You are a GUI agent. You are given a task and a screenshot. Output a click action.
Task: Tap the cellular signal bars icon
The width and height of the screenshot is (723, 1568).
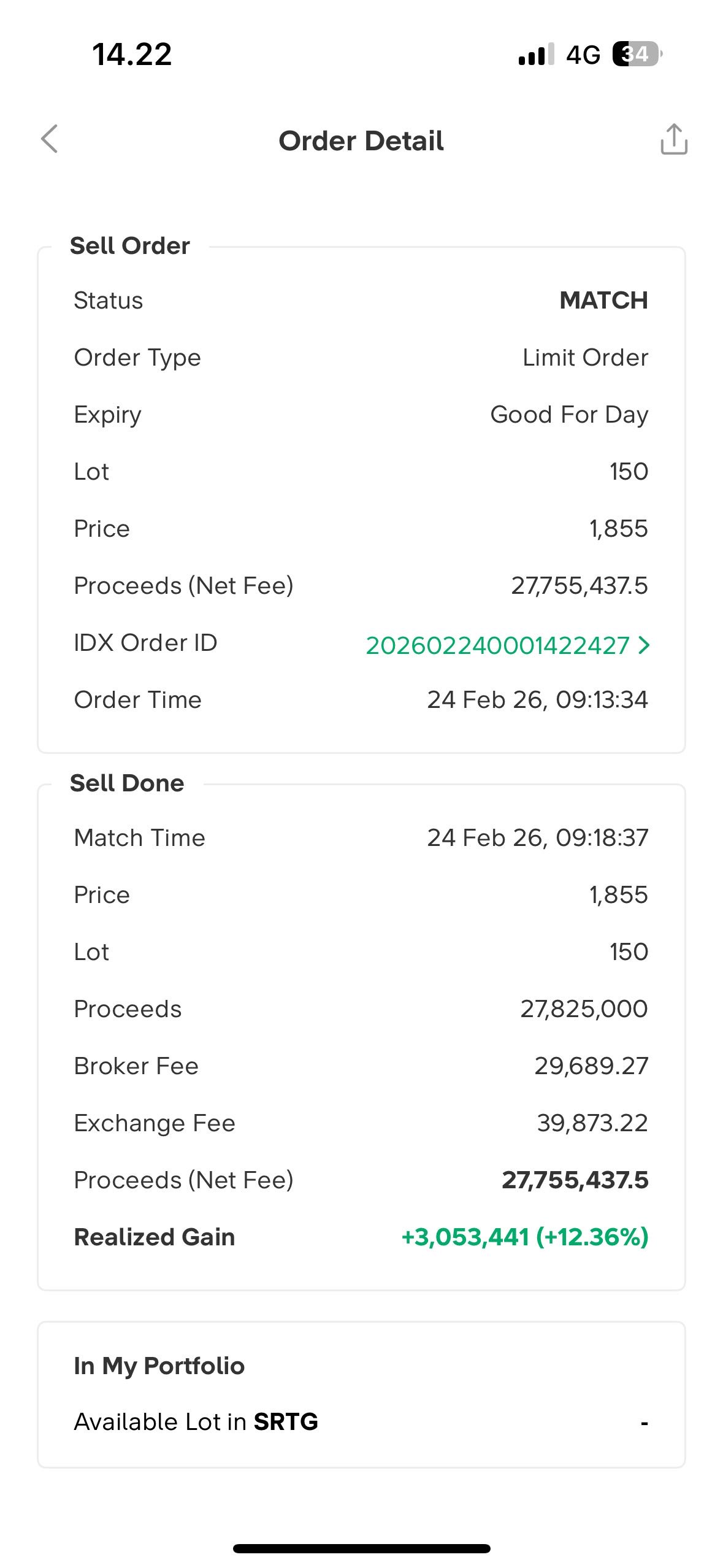tap(536, 55)
